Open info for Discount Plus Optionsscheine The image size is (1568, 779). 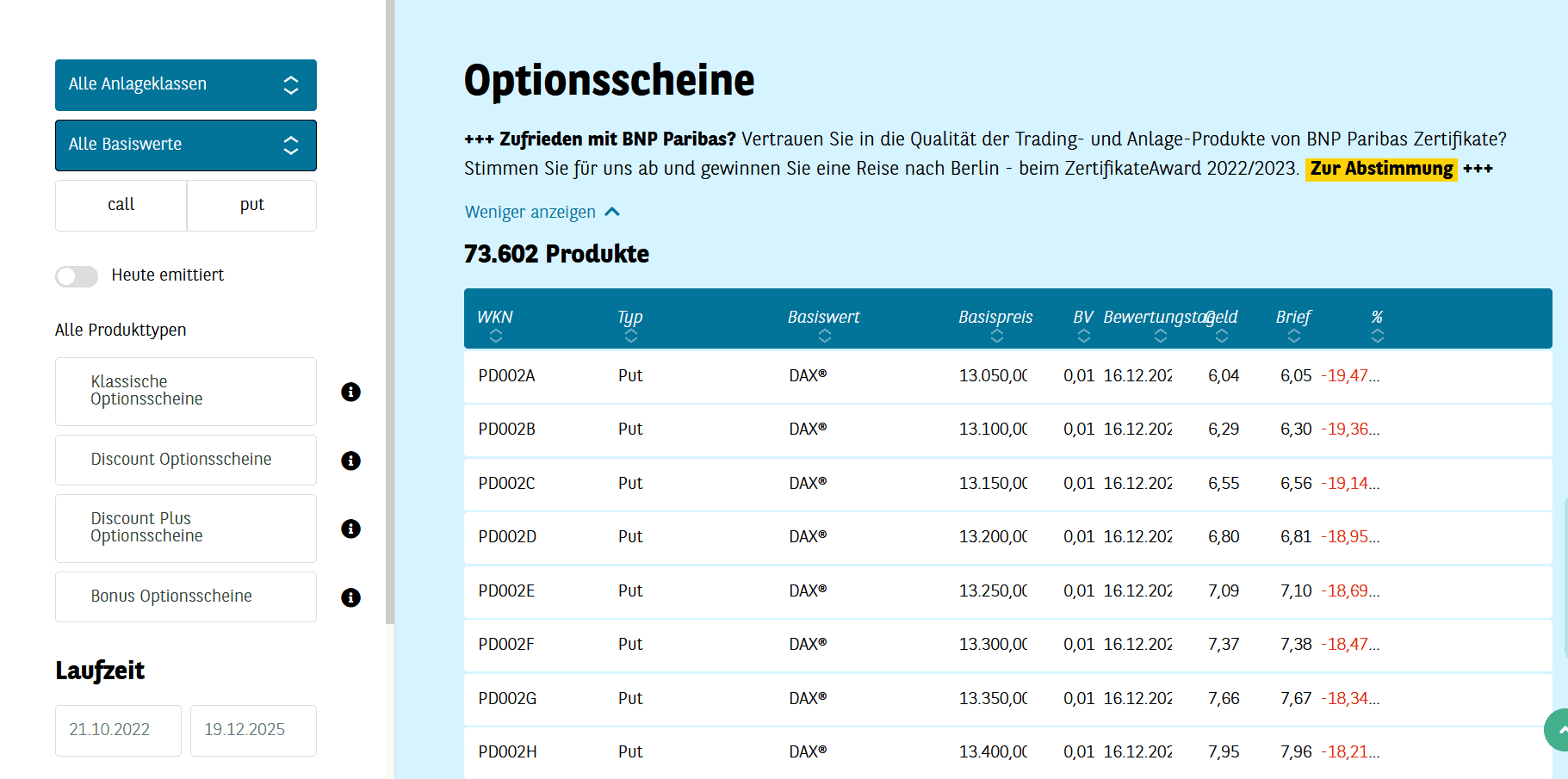tap(350, 529)
